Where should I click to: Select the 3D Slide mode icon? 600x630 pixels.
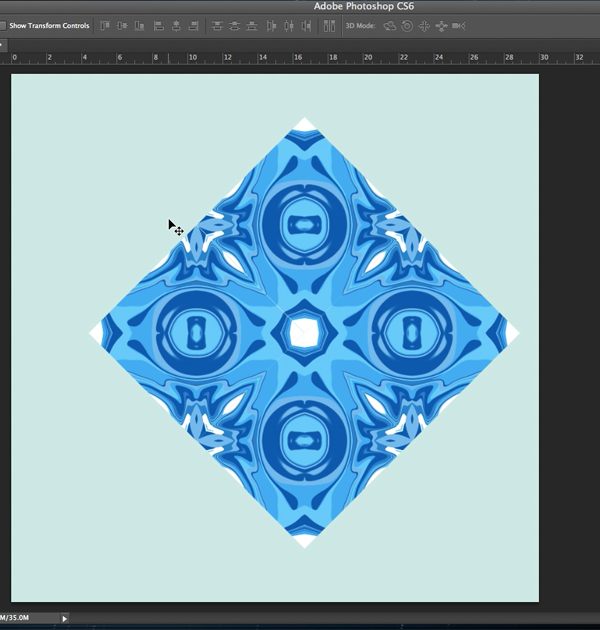point(441,26)
